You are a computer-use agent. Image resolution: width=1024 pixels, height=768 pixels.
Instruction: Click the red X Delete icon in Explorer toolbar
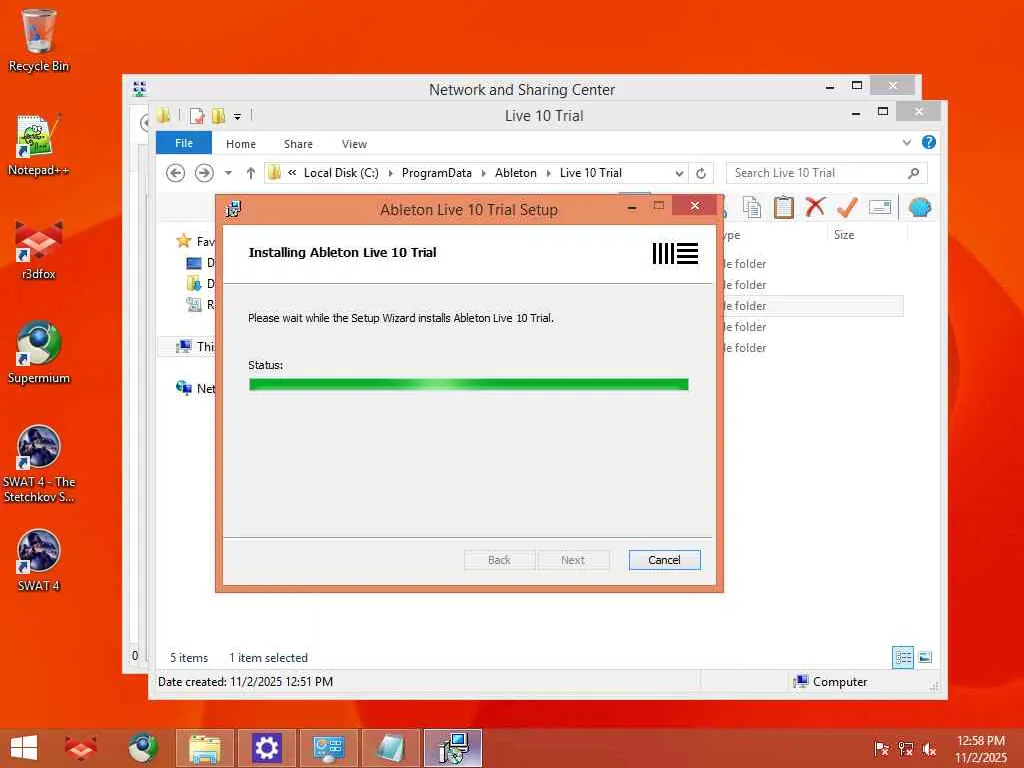815,208
